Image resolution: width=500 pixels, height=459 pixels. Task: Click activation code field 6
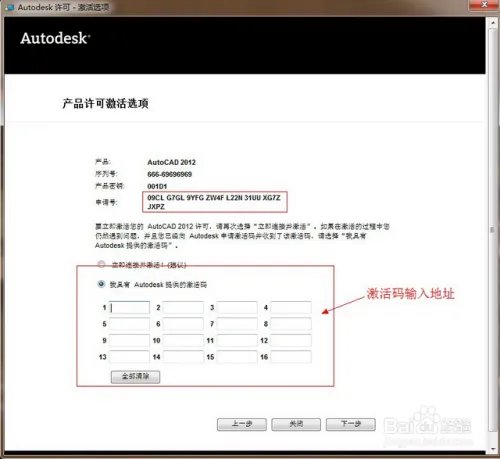click(x=183, y=324)
